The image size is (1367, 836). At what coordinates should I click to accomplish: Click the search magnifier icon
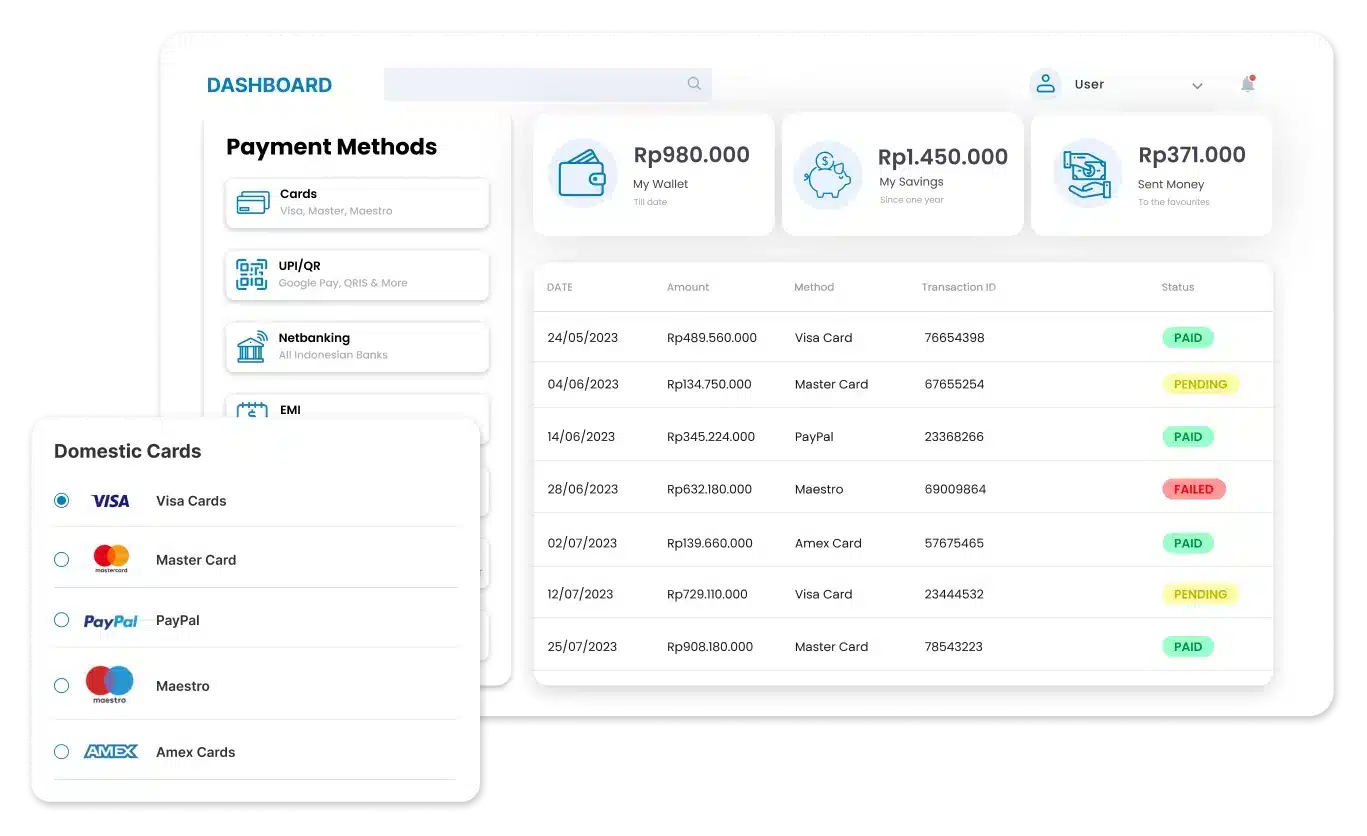point(694,84)
